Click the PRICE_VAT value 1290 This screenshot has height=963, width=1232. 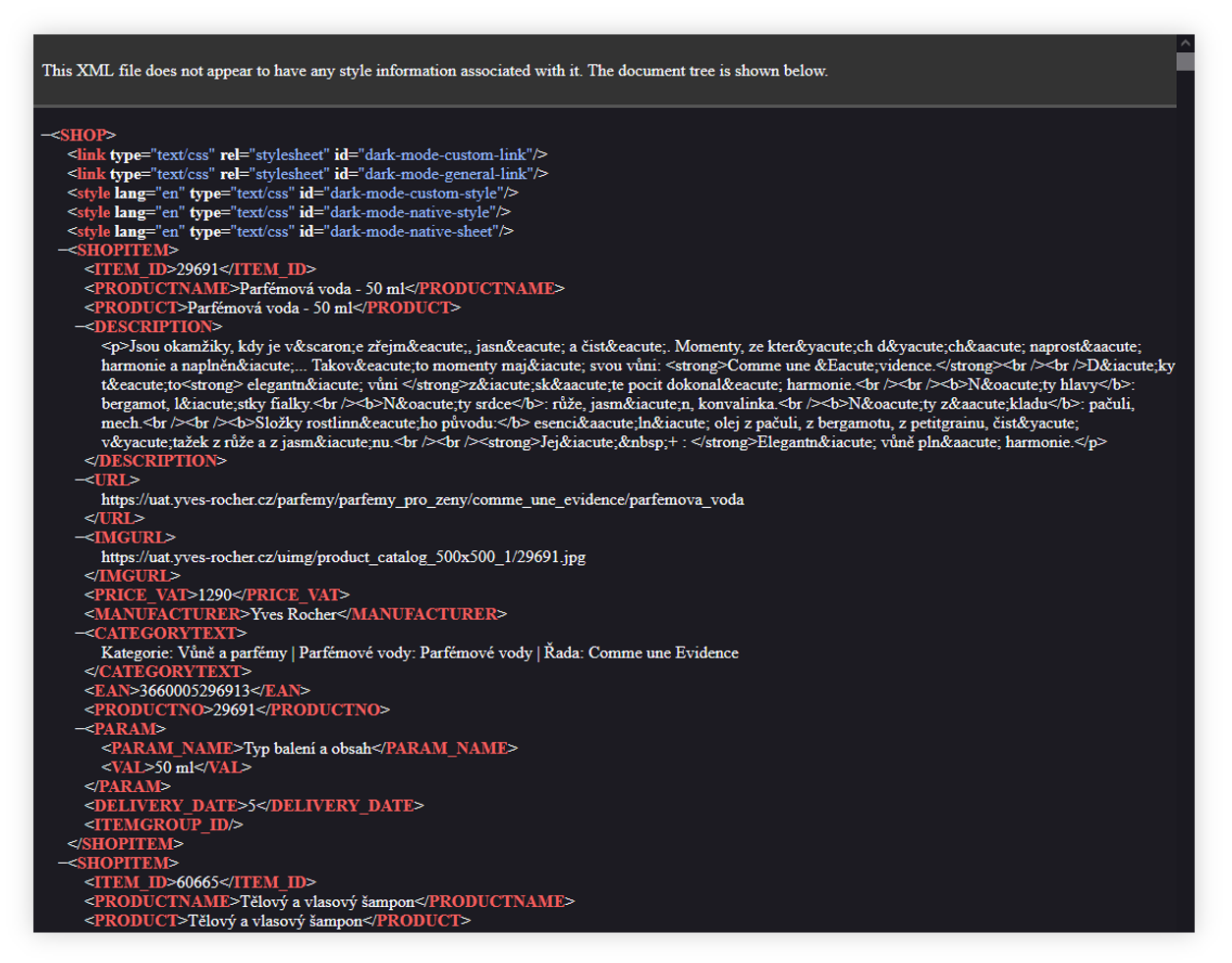click(x=214, y=595)
